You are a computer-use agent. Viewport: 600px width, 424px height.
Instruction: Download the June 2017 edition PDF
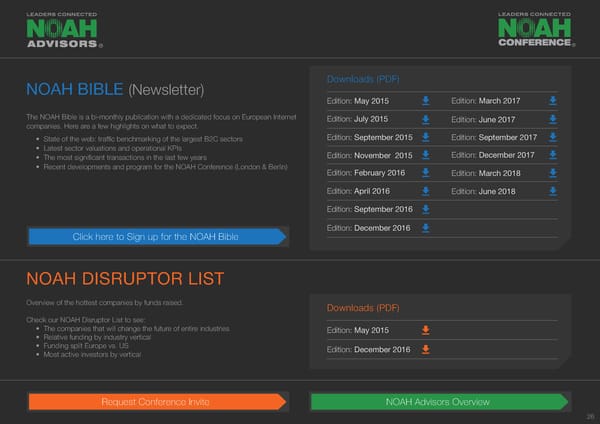pyautogui.click(x=553, y=120)
